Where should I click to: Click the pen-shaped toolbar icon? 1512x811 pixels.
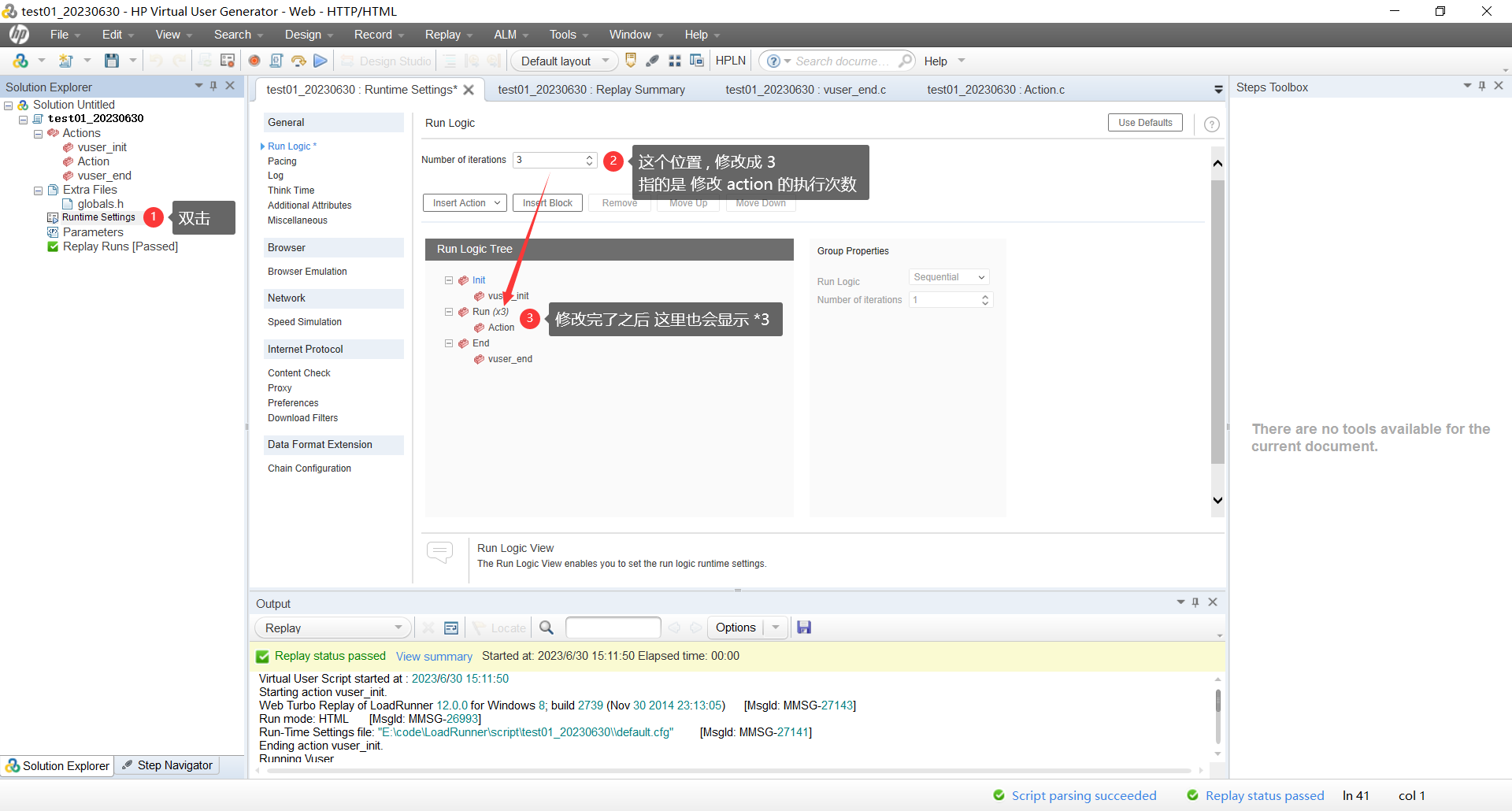tap(653, 61)
